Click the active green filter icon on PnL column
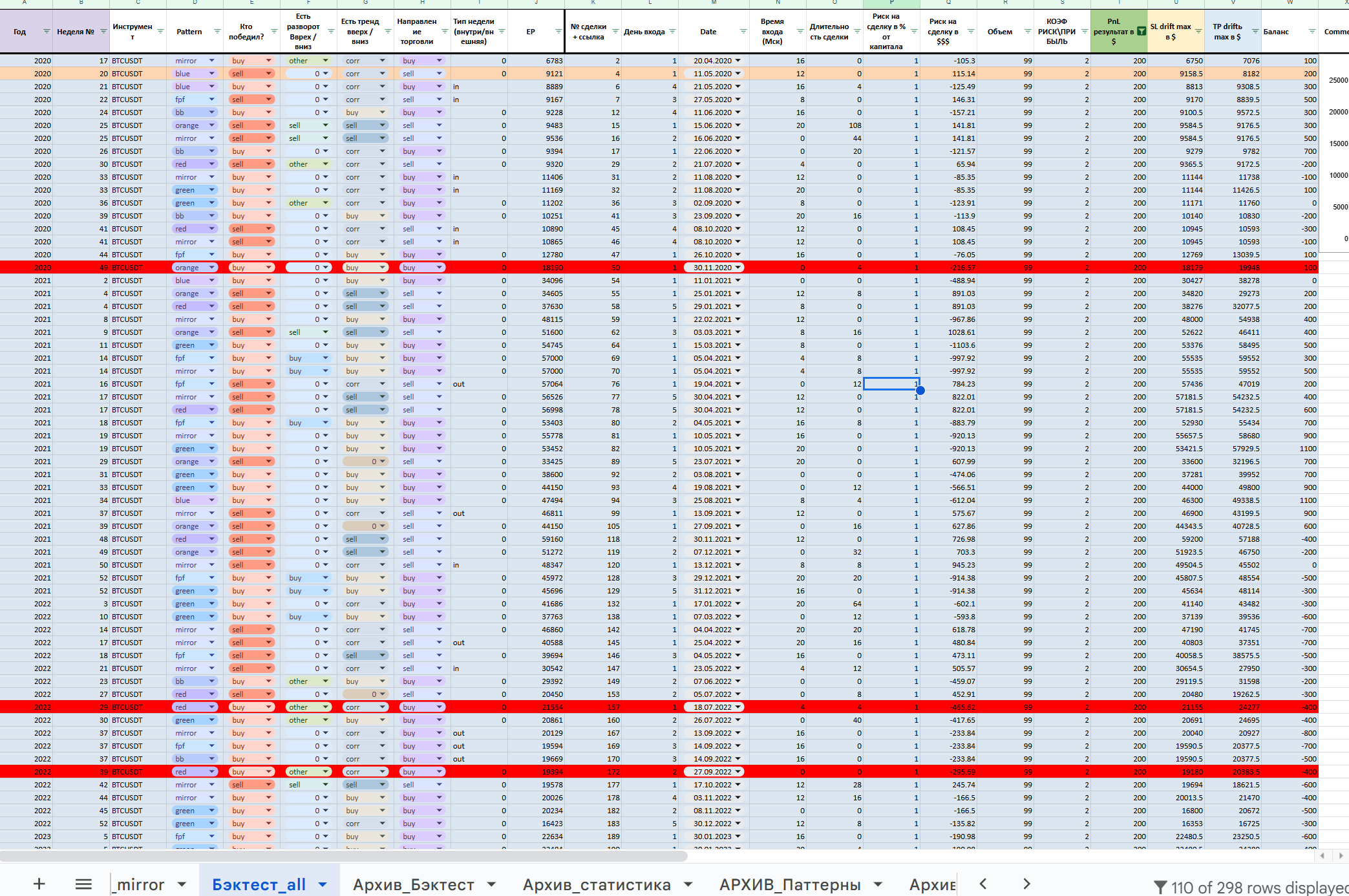1349x896 pixels. [1142, 32]
